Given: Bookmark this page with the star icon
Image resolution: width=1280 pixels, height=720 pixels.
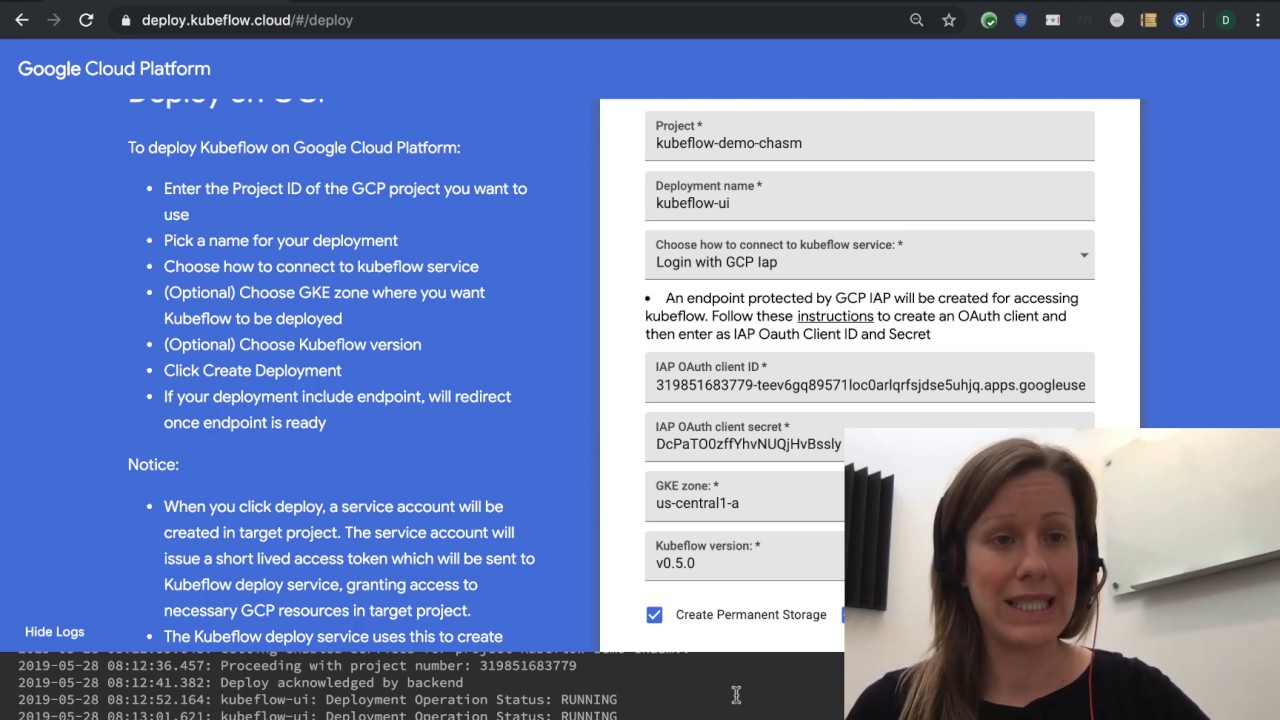Looking at the screenshot, I should 948,20.
